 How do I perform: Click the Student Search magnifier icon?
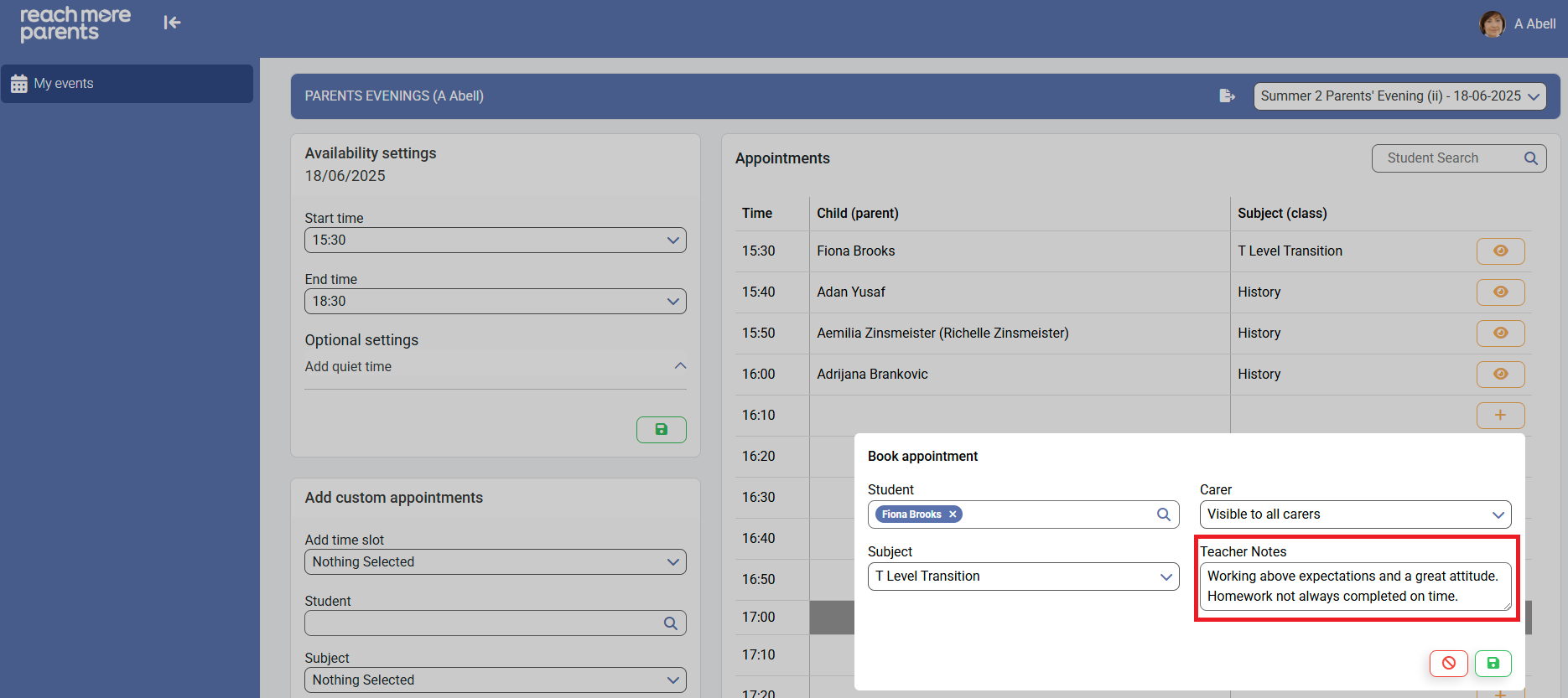1530,158
